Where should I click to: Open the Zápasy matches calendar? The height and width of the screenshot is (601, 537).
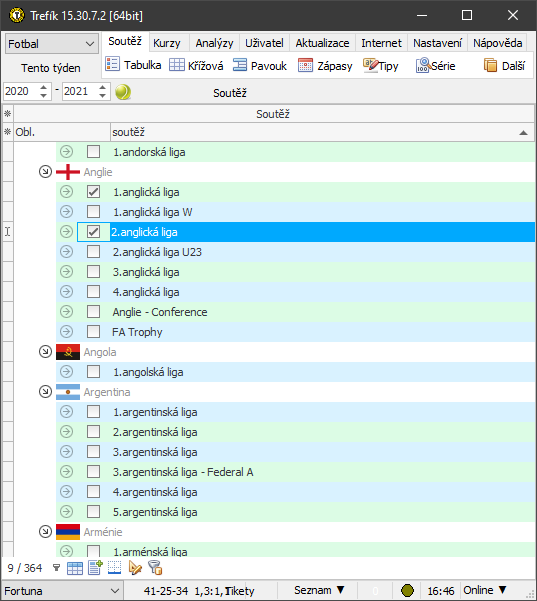tap(325, 66)
